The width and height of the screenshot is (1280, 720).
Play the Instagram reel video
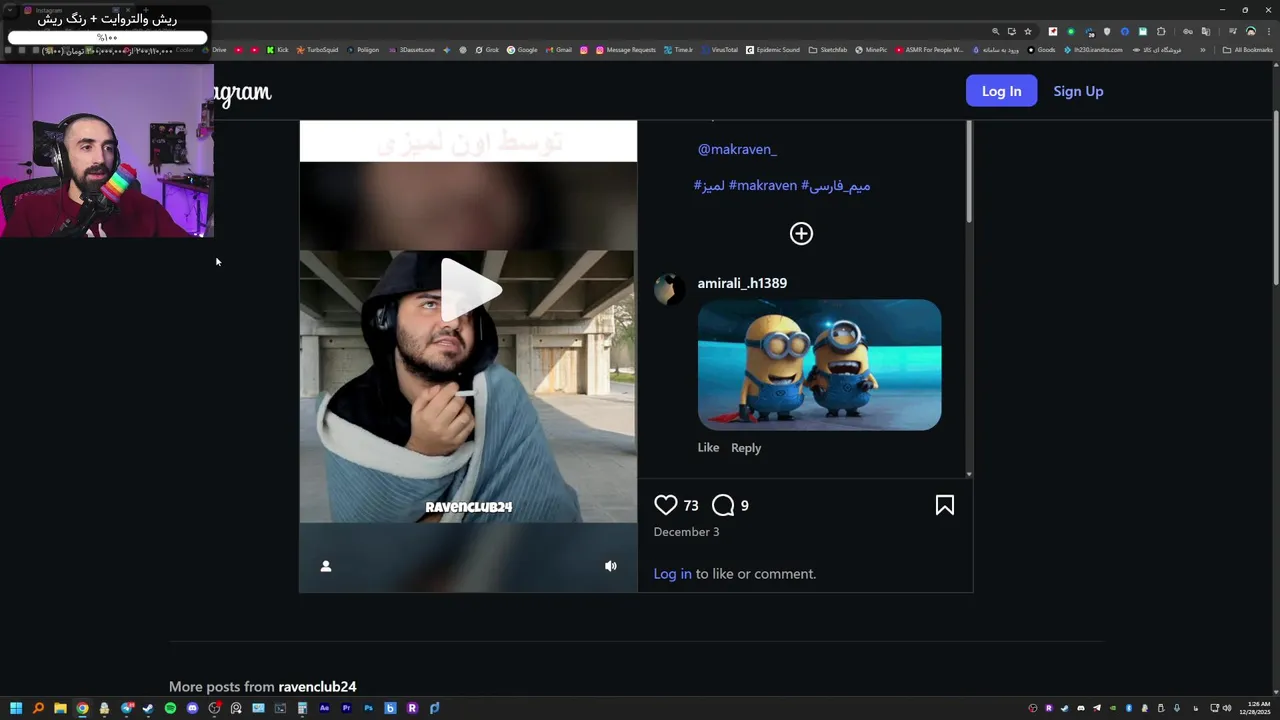(471, 289)
